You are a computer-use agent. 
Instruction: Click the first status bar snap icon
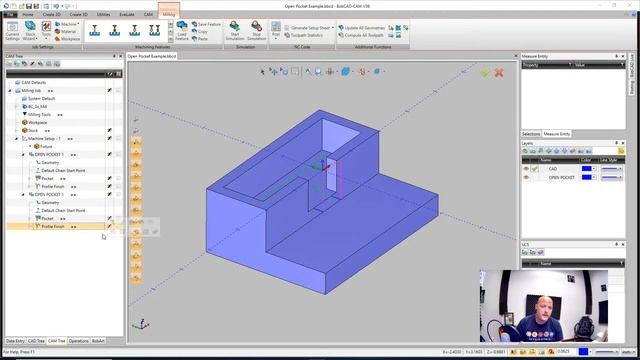tap(513, 351)
